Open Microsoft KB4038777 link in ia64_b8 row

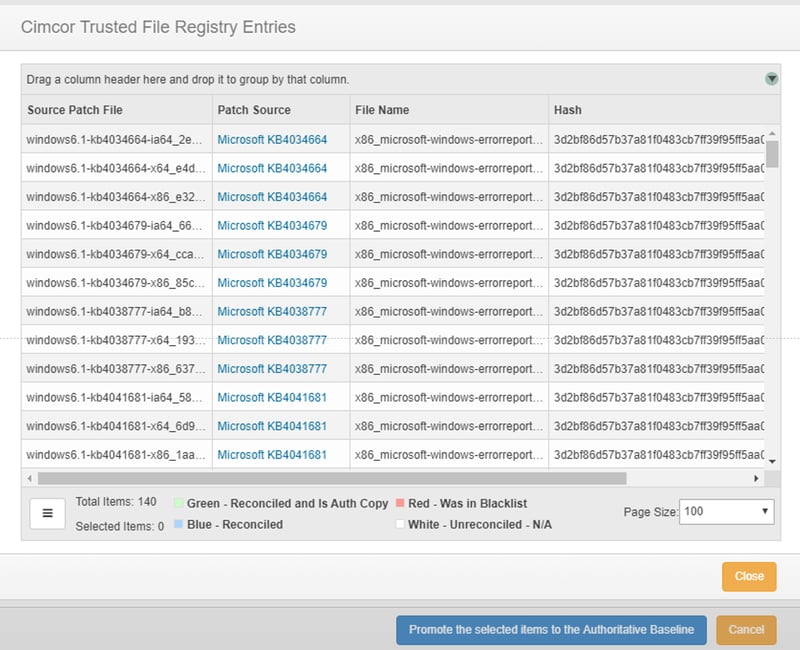coord(272,311)
